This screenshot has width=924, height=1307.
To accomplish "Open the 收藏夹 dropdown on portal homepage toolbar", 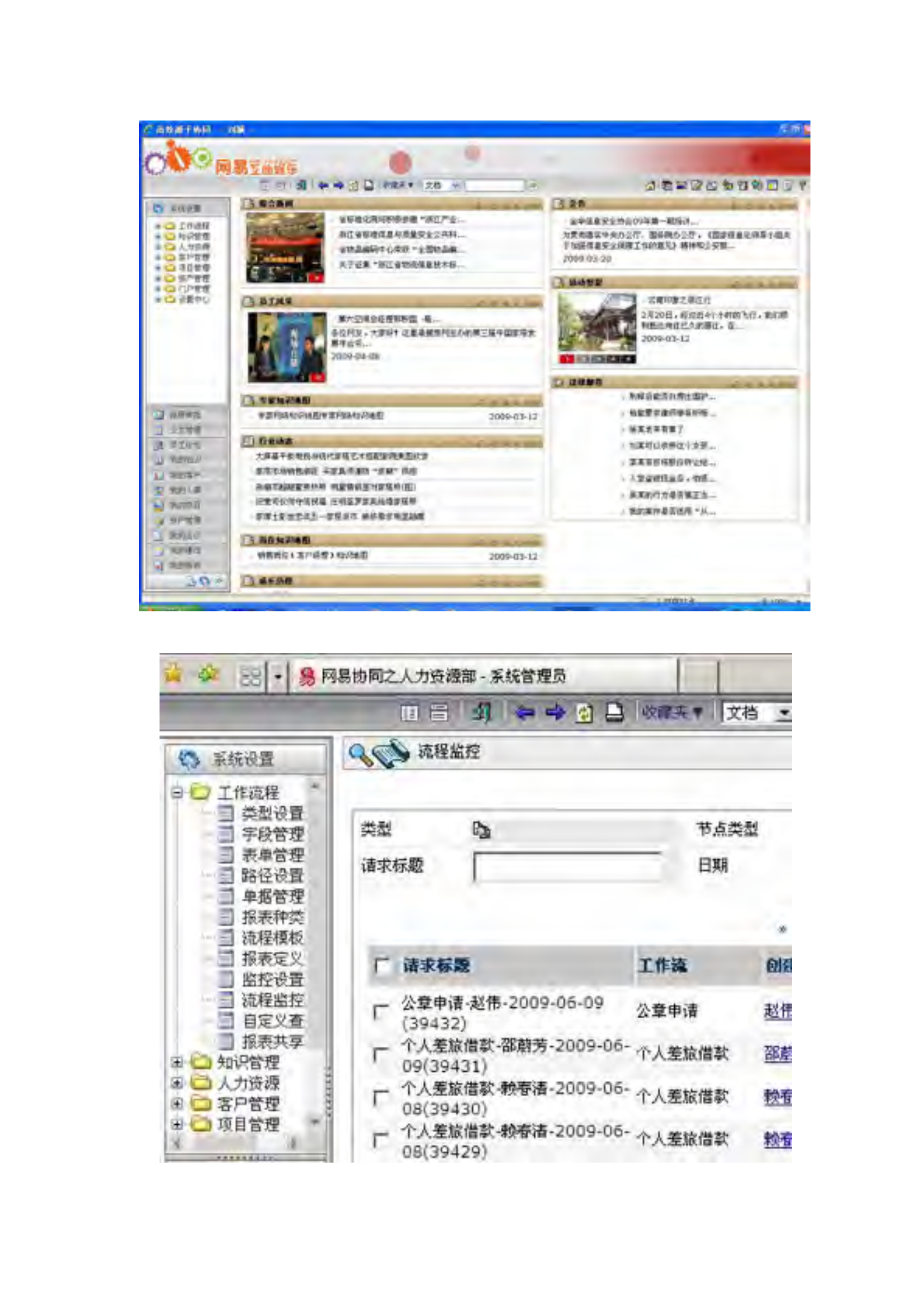I will coord(398,185).
